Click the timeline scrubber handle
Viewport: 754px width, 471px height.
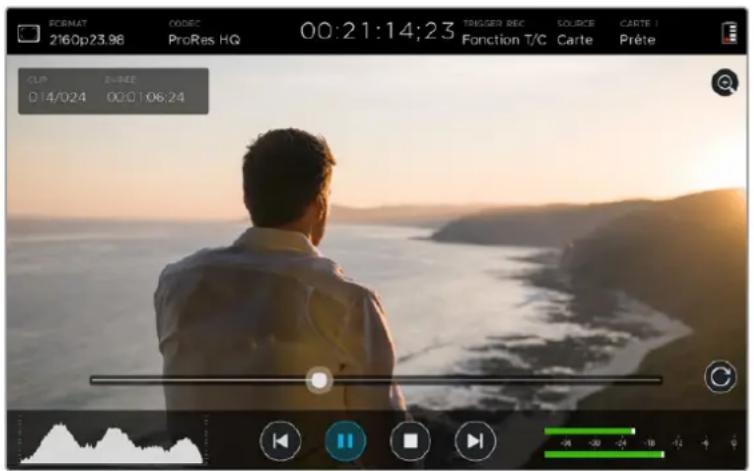[319, 380]
